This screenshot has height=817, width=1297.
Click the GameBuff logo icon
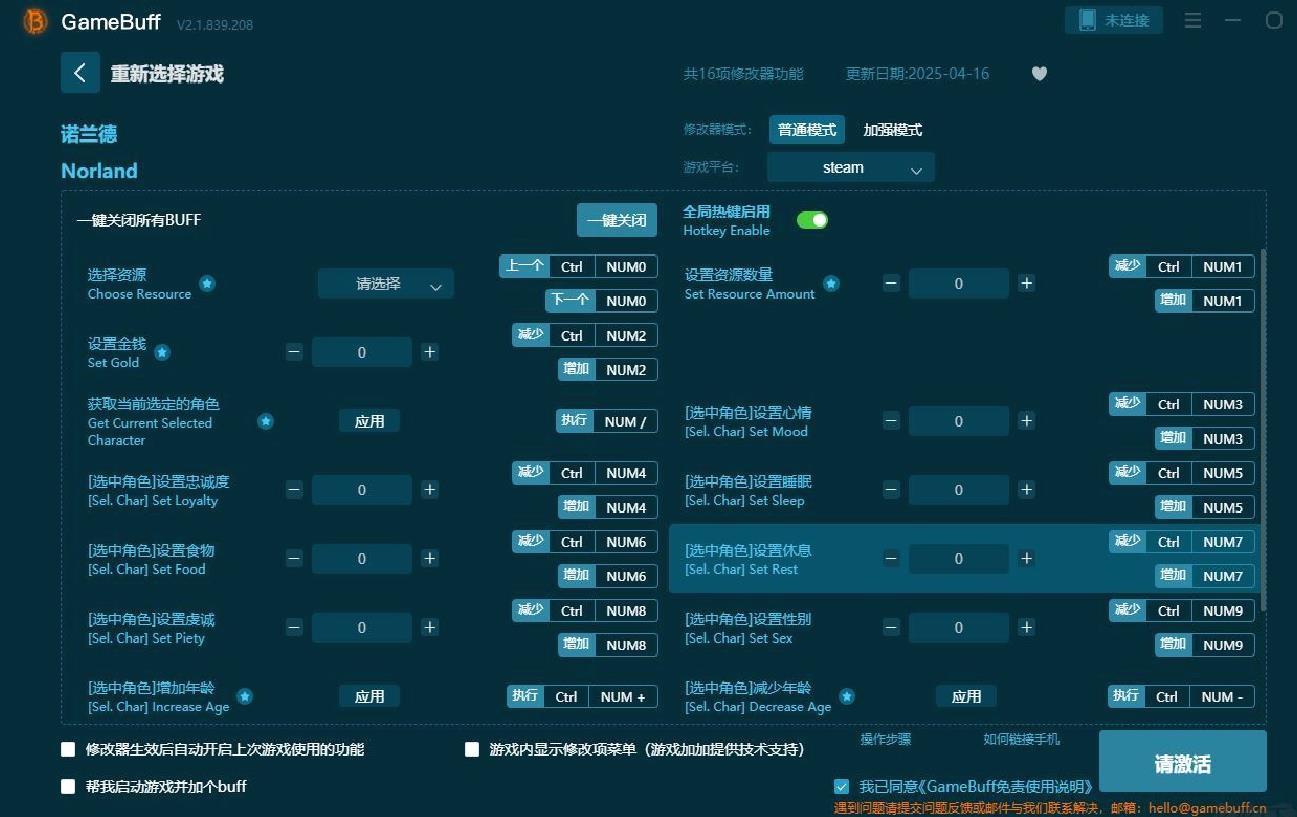click(35, 21)
